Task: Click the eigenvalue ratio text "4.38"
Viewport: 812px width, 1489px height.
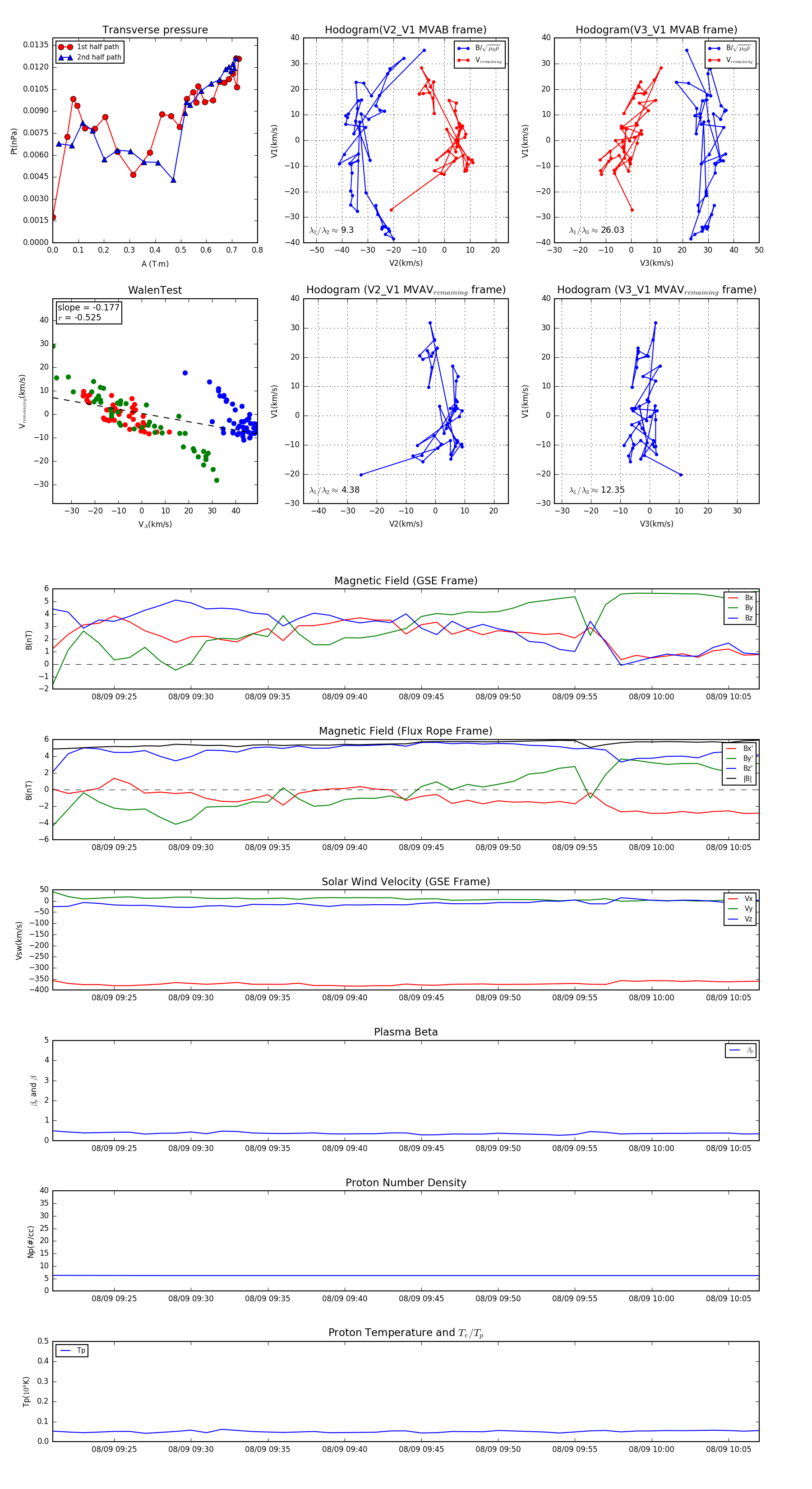Action: coord(351,490)
